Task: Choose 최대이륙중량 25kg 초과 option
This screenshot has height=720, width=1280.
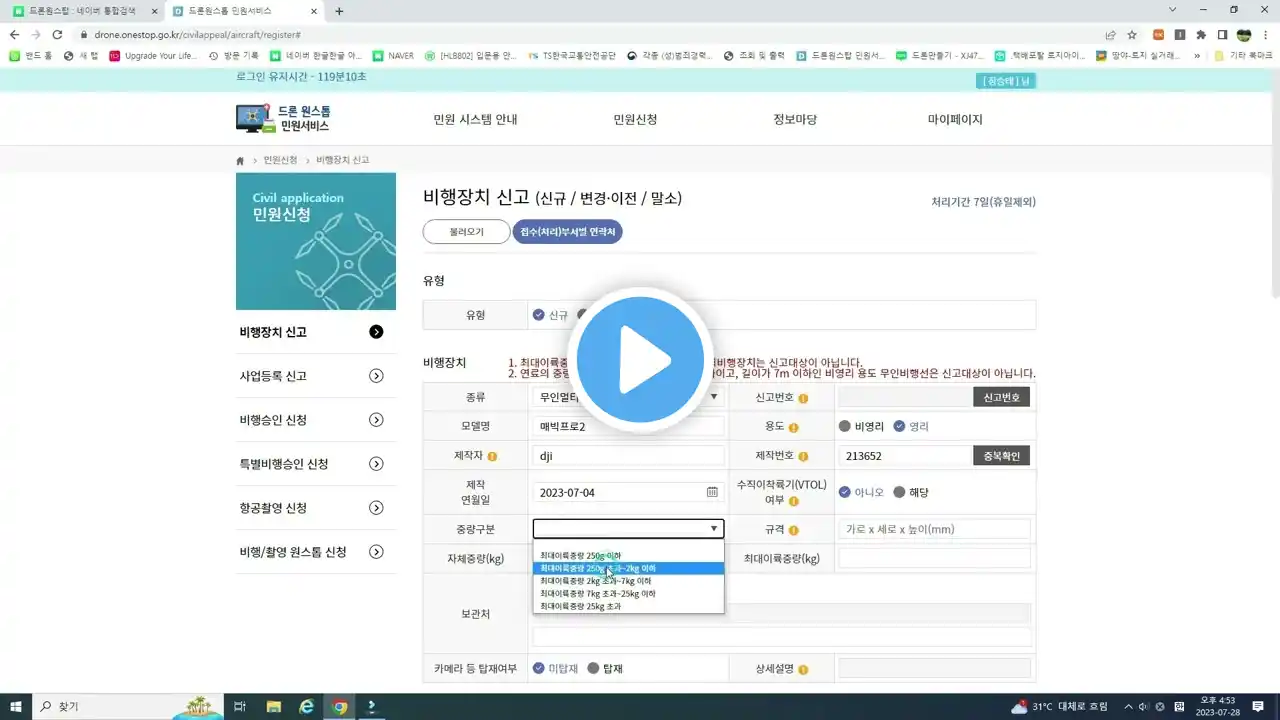Action: pyautogui.click(x=628, y=606)
